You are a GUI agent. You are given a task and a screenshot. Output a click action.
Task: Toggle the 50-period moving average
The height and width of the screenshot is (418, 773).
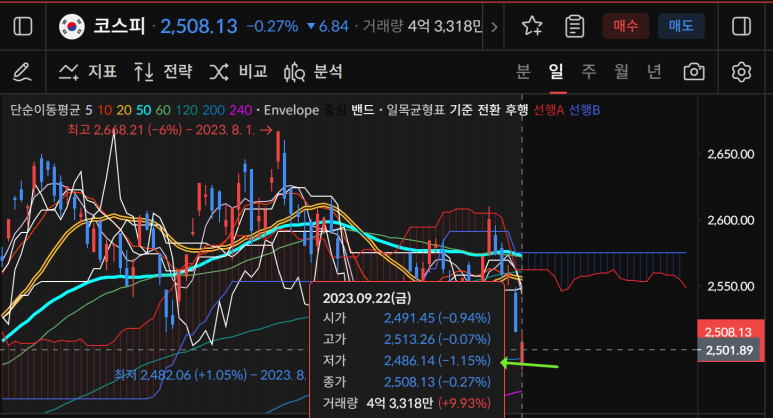tap(143, 110)
